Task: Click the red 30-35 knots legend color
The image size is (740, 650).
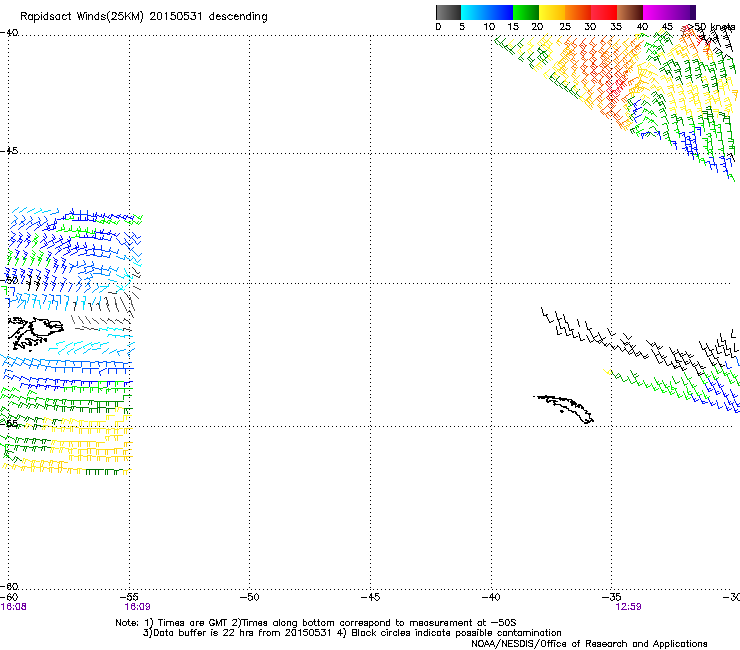Action: coord(604,12)
